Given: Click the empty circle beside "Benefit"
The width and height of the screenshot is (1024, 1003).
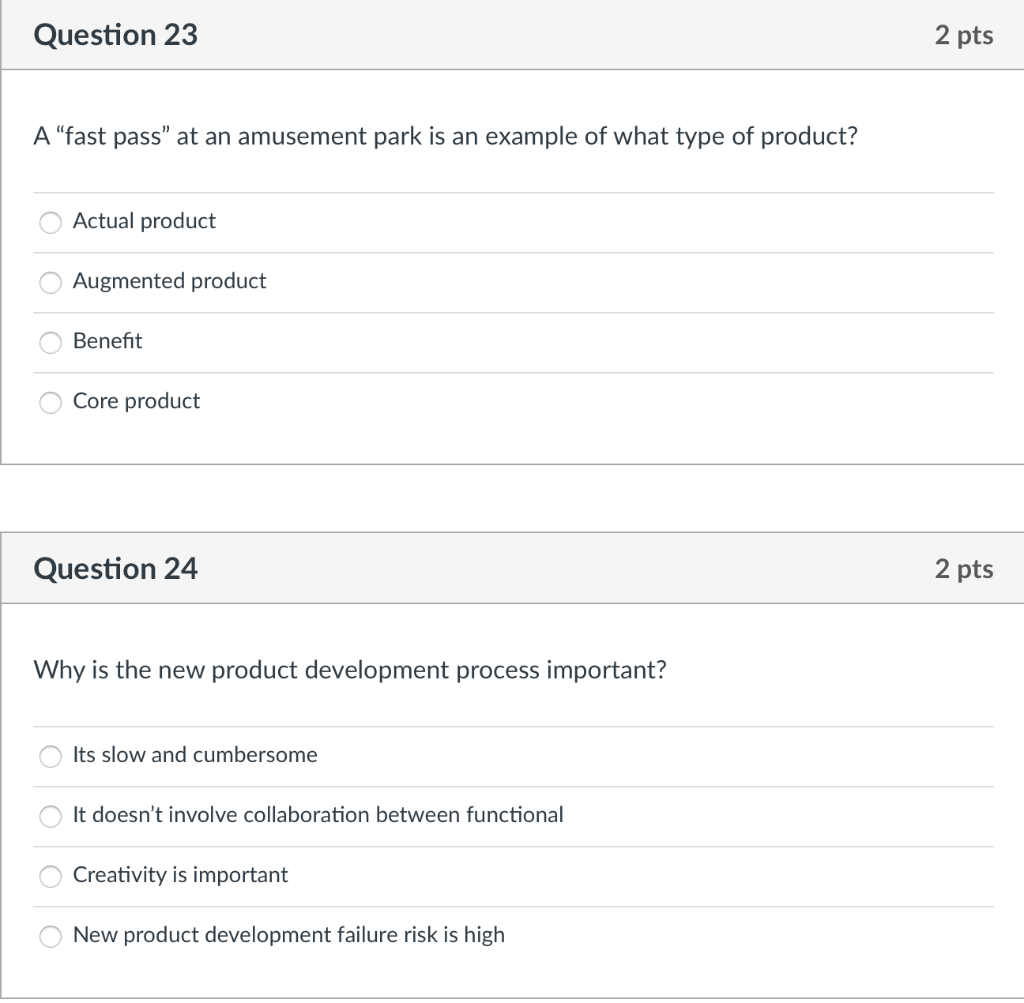Looking at the screenshot, I should click(50, 342).
